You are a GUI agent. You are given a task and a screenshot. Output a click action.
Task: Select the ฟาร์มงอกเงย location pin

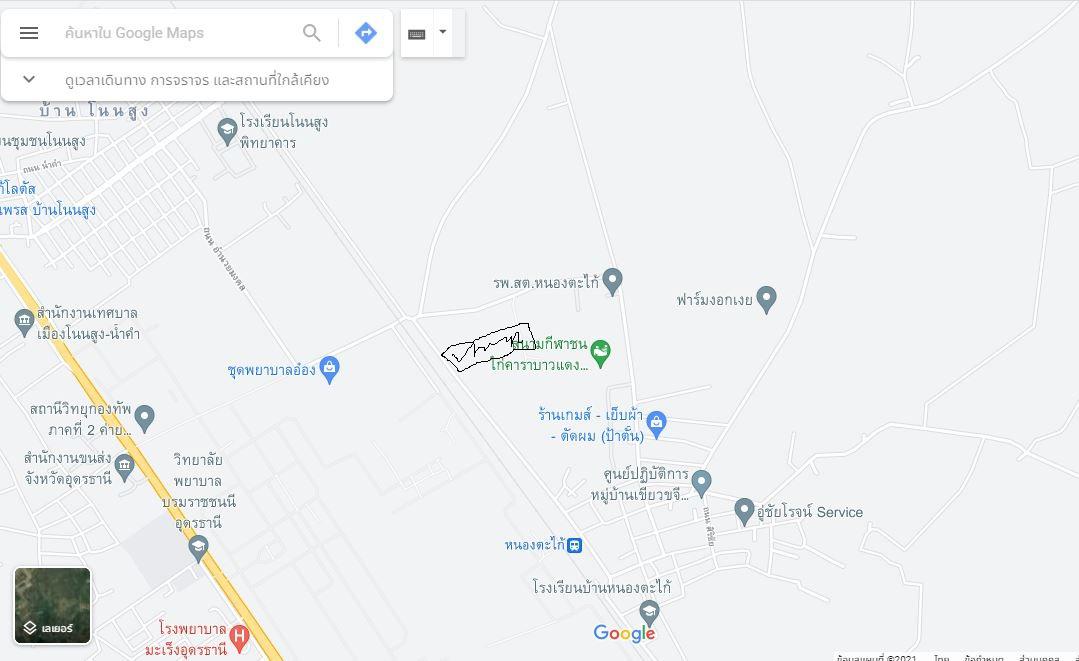tap(766, 299)
